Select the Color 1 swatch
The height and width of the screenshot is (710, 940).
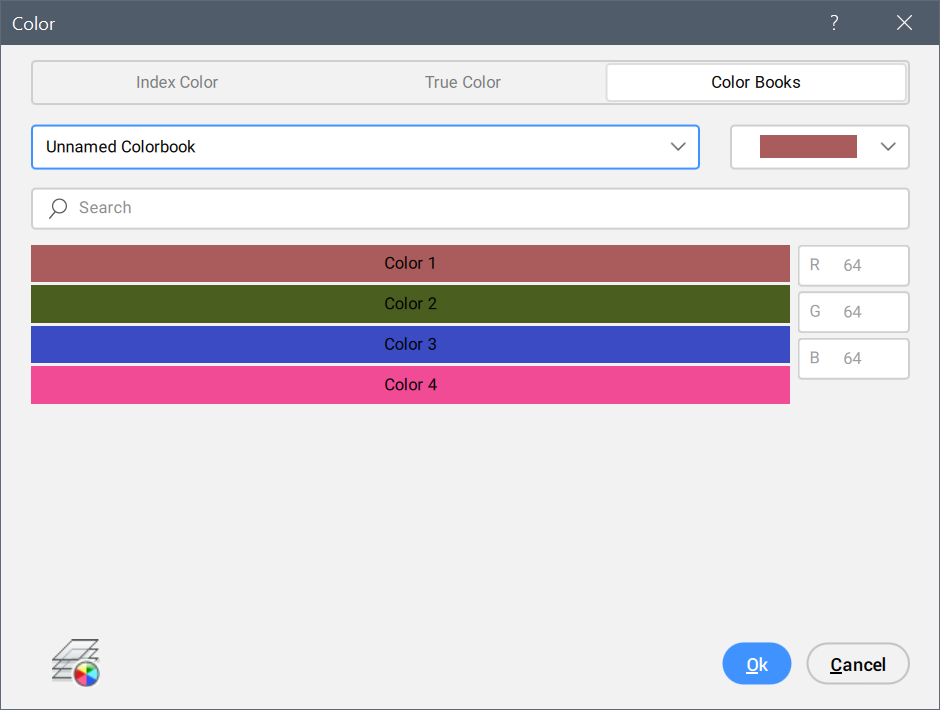pyautogui.click(x=410, y=264)
